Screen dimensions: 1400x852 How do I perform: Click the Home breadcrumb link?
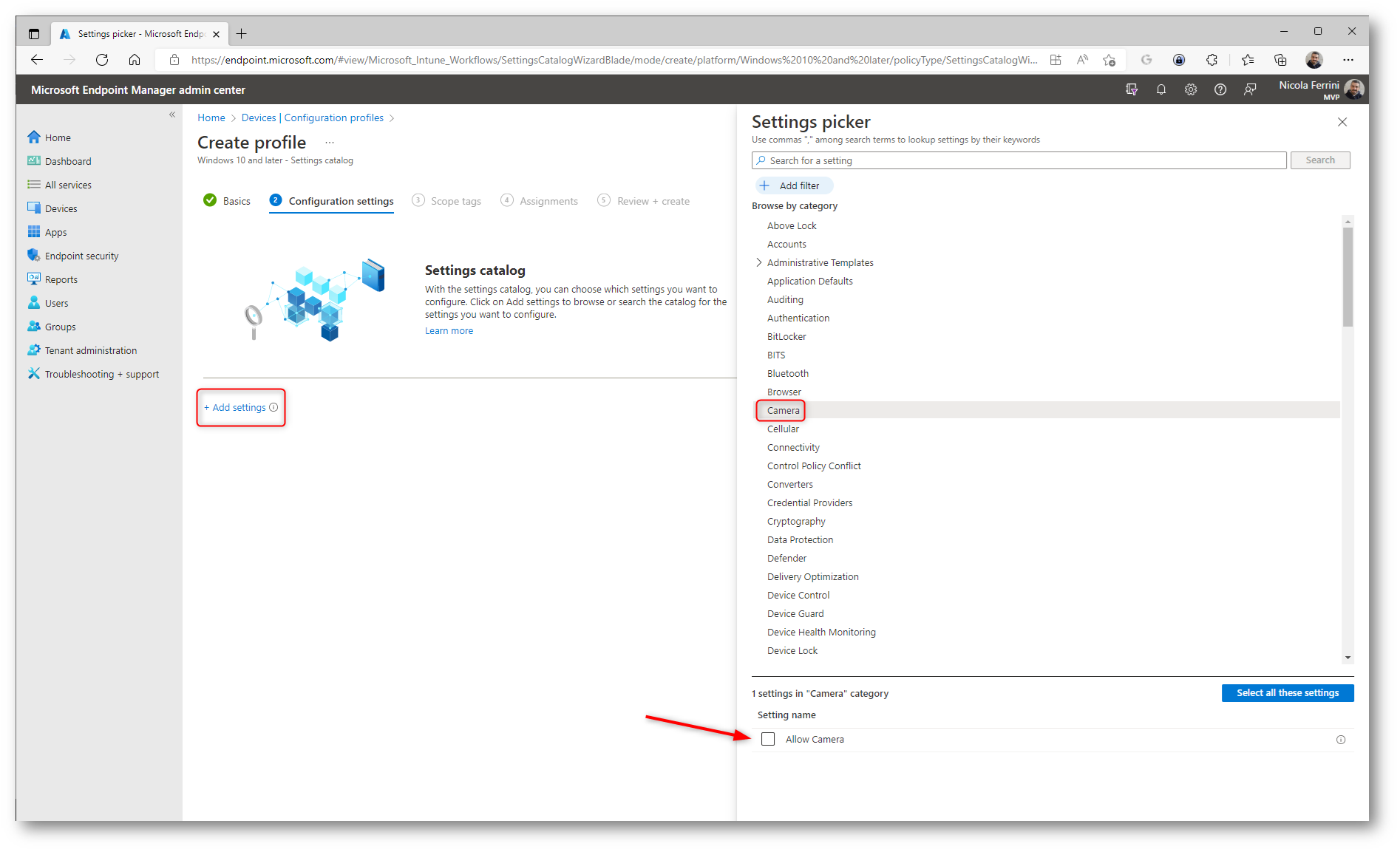(x=211, y=117)
